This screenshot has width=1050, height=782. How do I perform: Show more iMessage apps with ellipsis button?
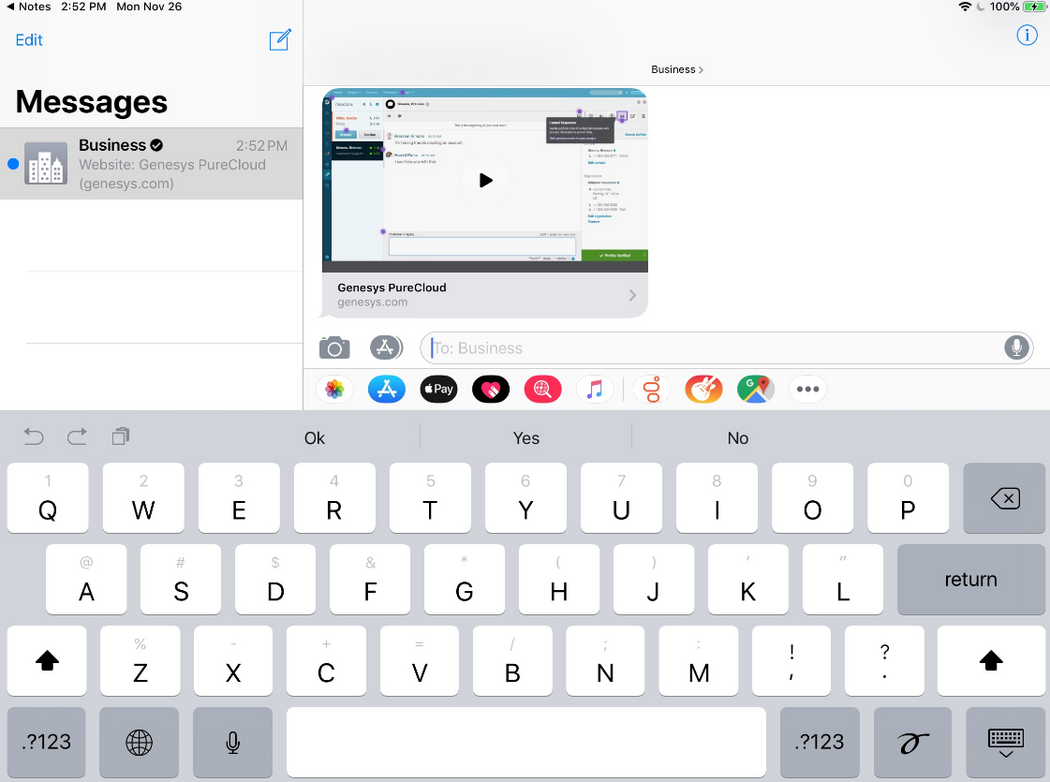[x=808, y=389]
